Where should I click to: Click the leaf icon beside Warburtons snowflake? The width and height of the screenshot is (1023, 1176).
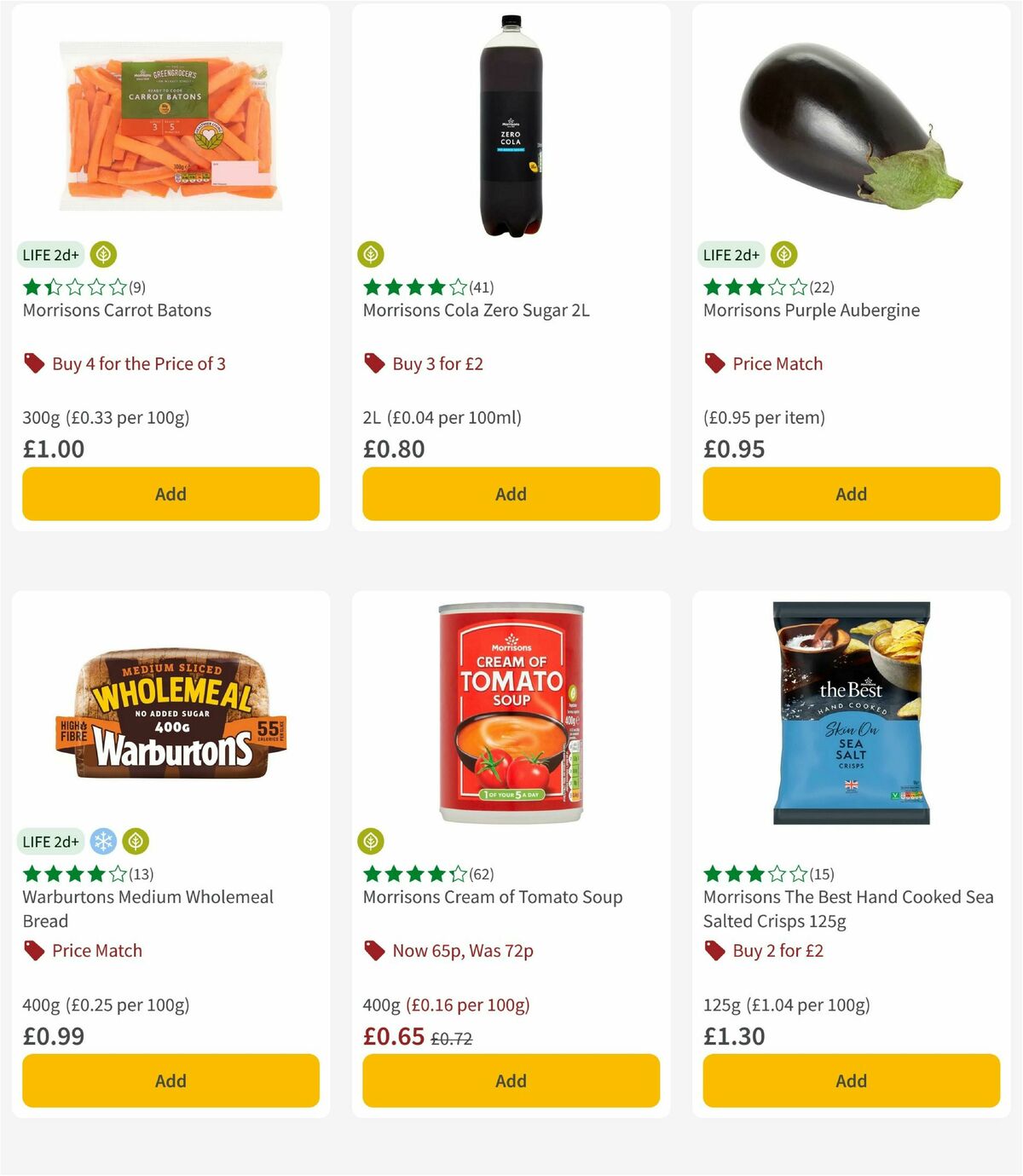click(134, 841)
